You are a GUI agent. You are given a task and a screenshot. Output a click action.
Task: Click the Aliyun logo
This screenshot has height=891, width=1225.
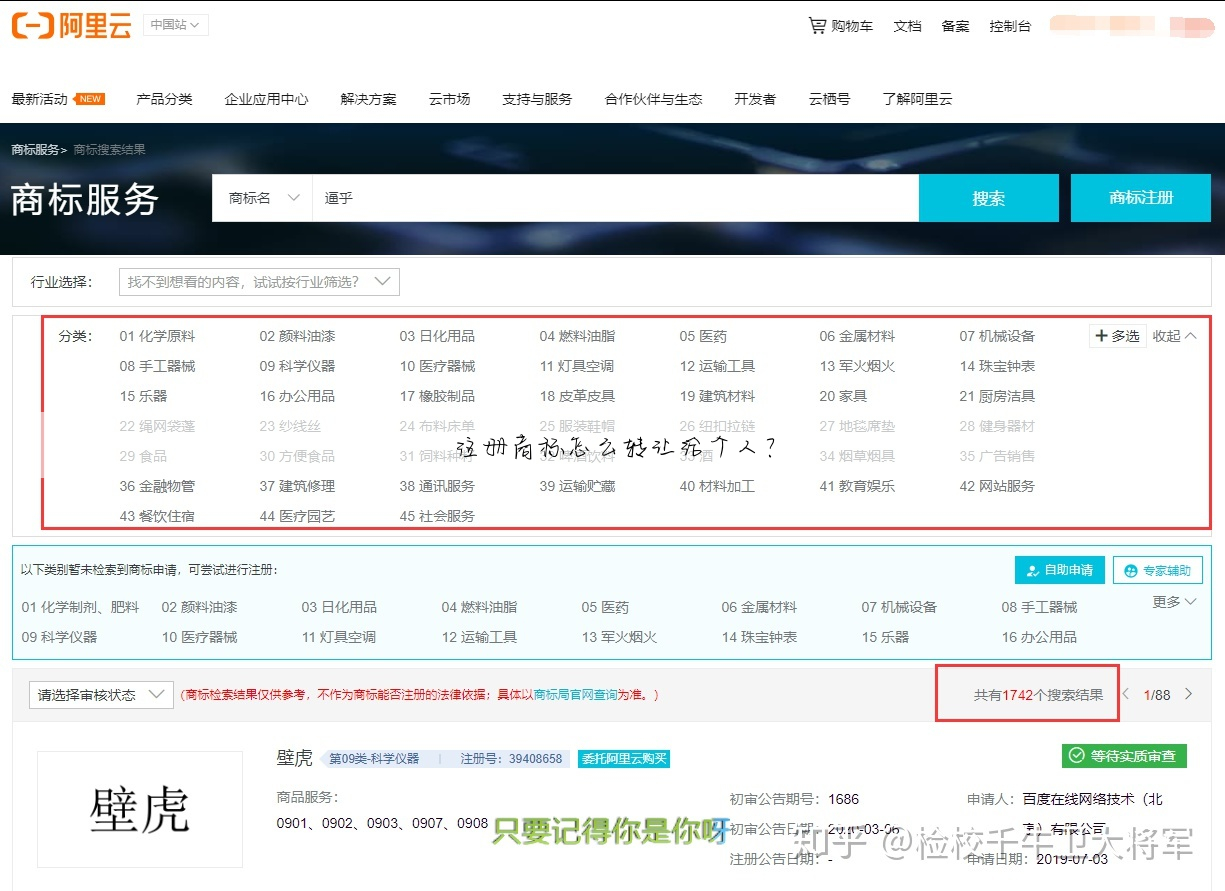(71, 26)
